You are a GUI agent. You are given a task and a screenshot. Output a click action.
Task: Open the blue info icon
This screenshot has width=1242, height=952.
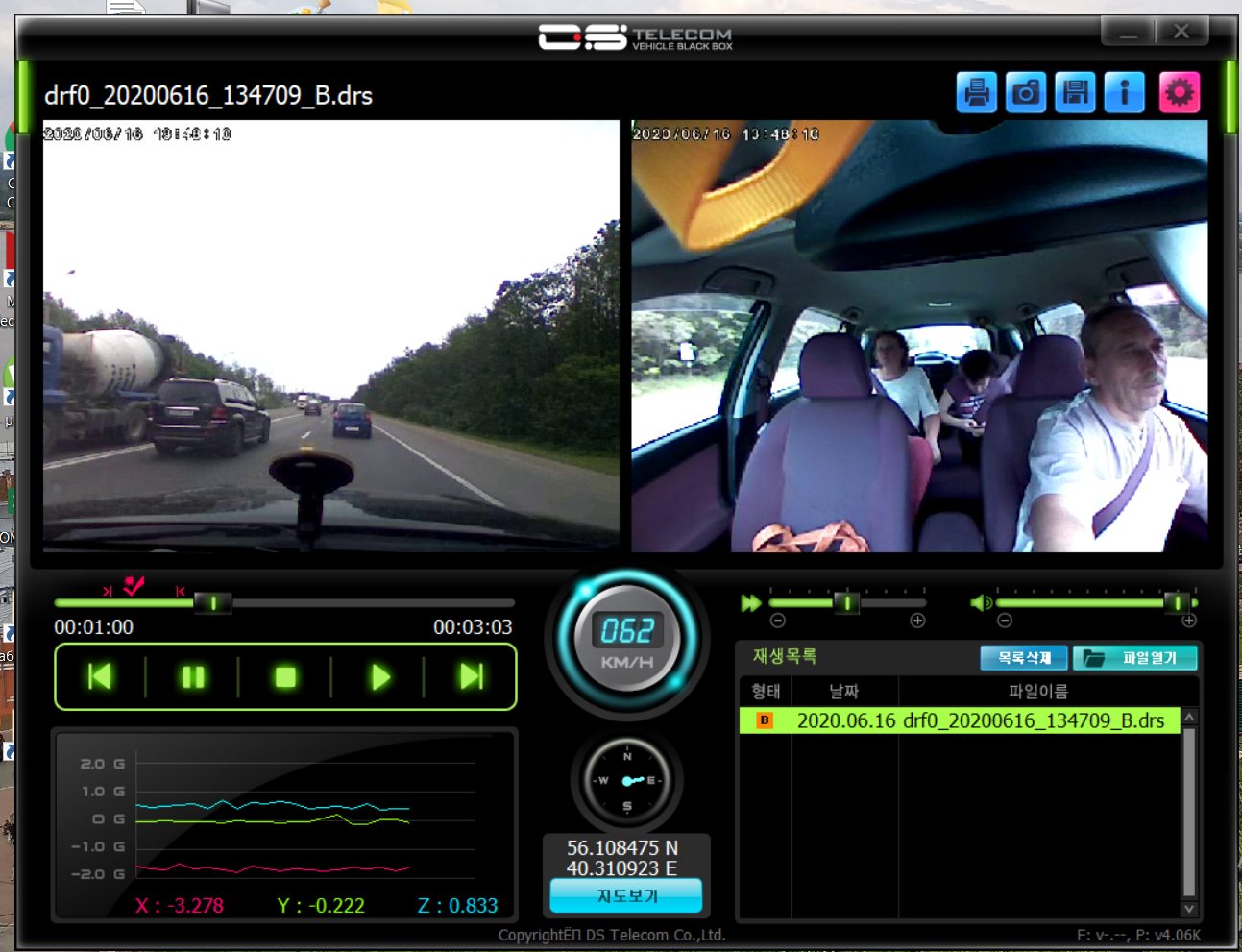(1124, 93)
